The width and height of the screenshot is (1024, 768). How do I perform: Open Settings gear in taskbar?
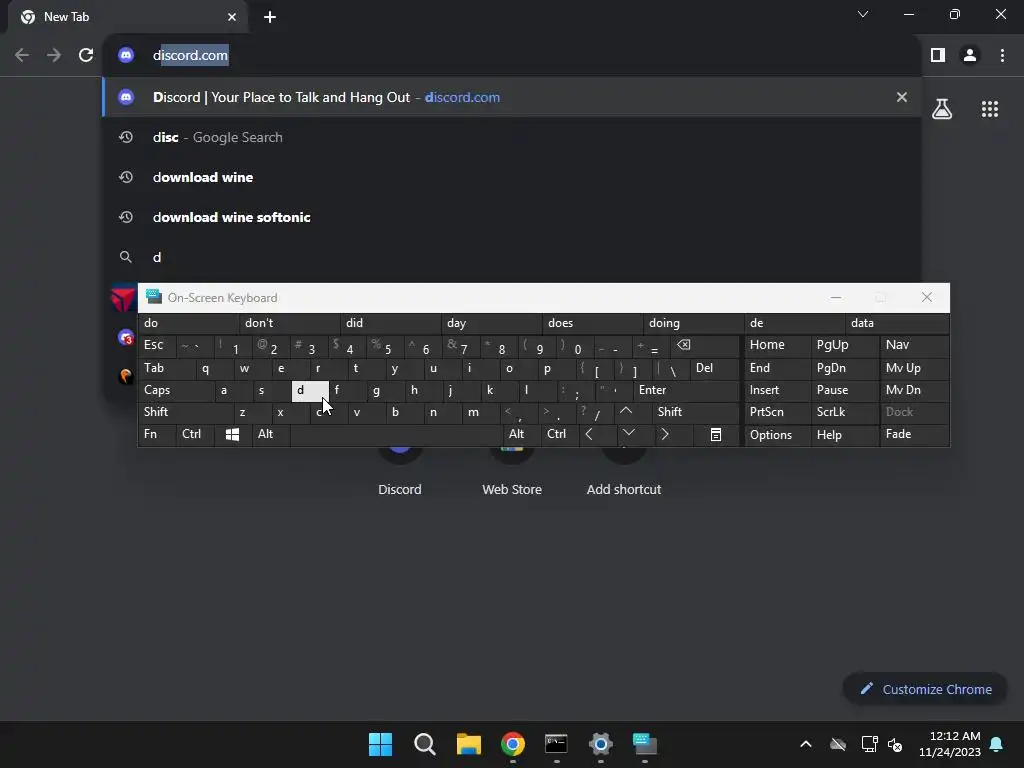pyautogui.click(x=600, y=744)
